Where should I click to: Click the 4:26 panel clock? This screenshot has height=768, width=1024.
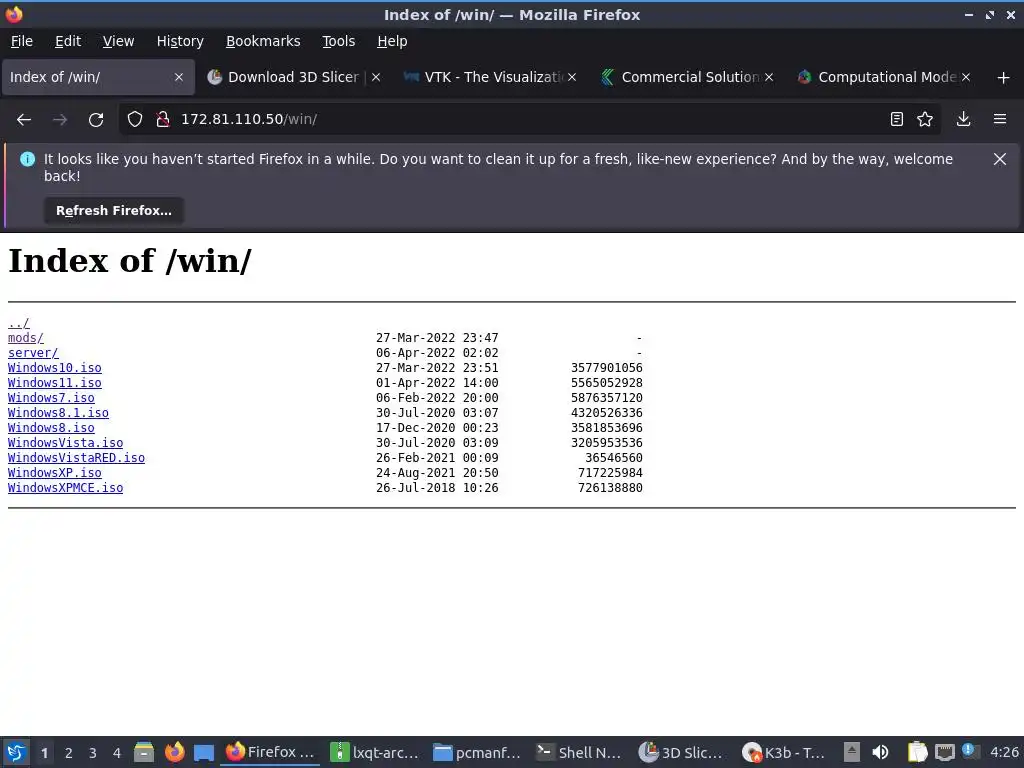pyautogui.click(x=1004, y=752)
